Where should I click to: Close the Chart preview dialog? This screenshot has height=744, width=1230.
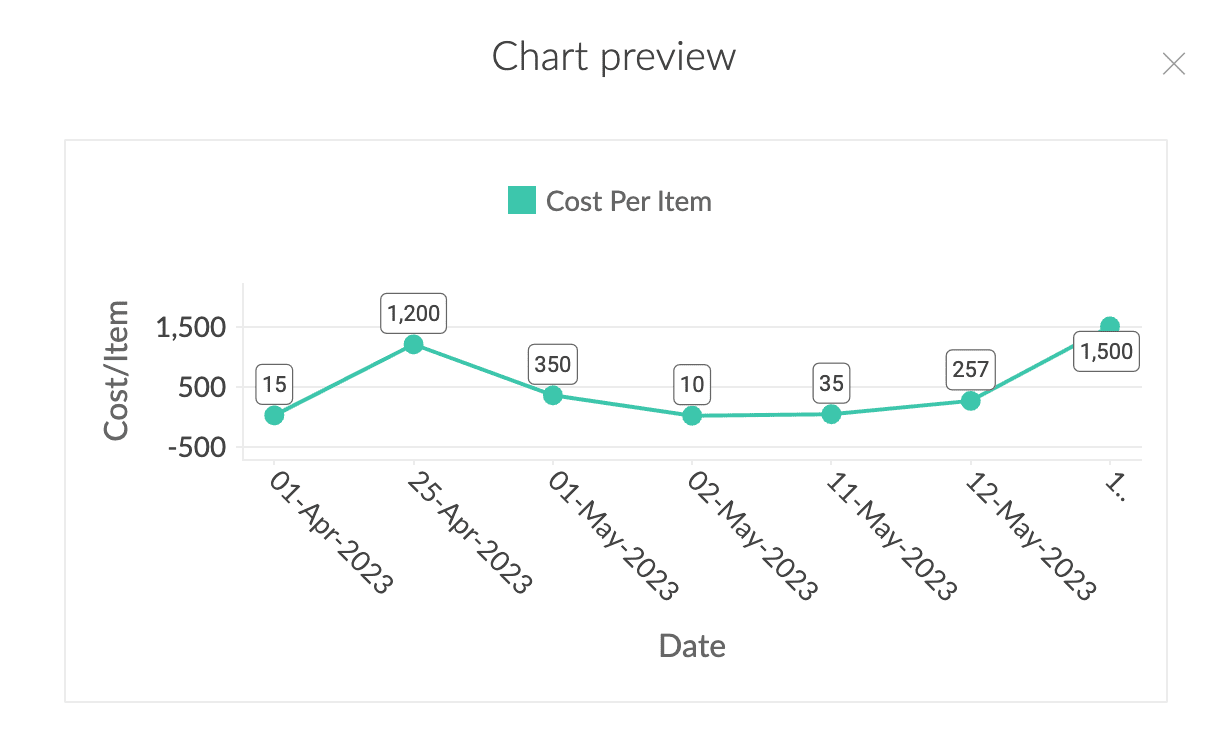1173,65
